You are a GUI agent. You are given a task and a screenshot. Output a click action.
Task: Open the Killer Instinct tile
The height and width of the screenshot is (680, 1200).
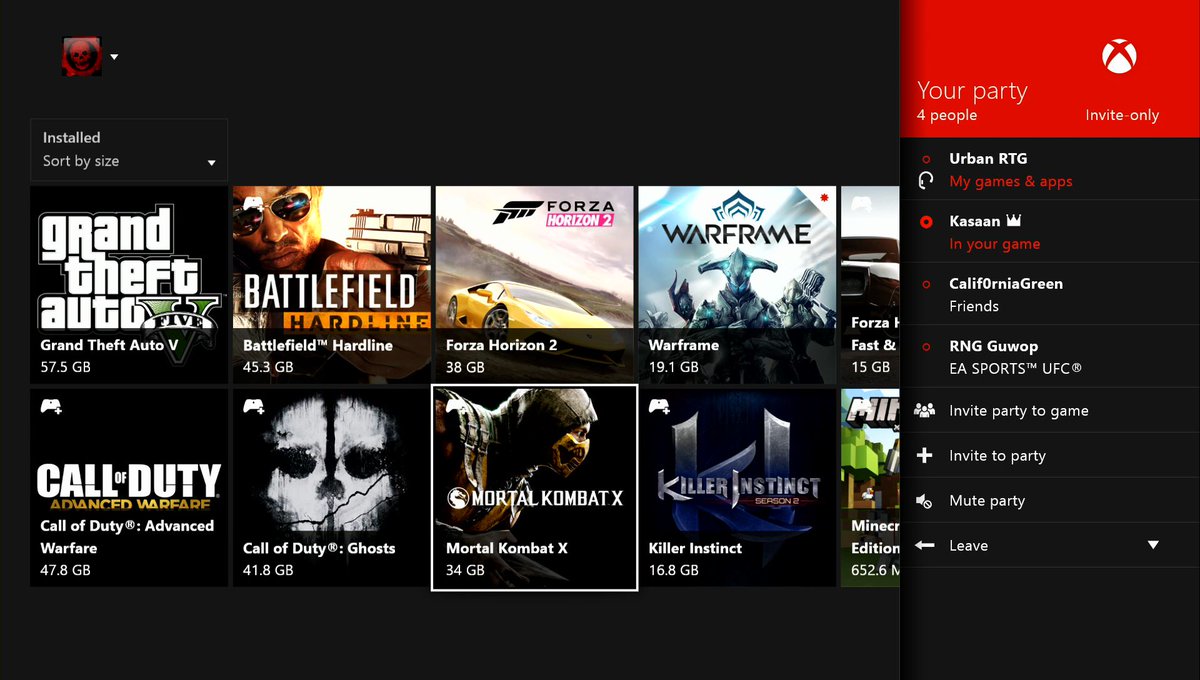(x=737, y=487)
